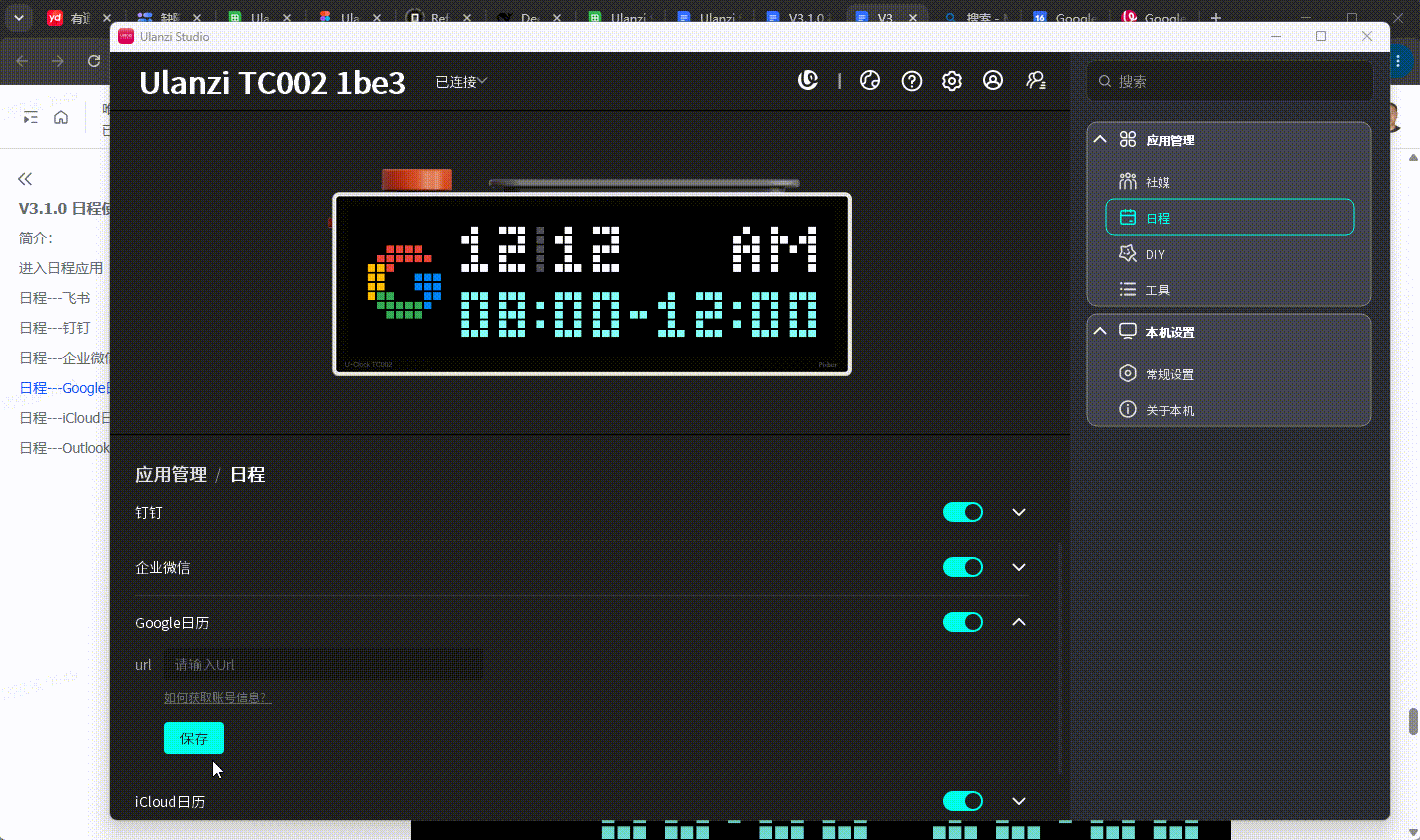Open 日程---iCloud outline entry in browser
The image size is (1420, 840).
64,418
